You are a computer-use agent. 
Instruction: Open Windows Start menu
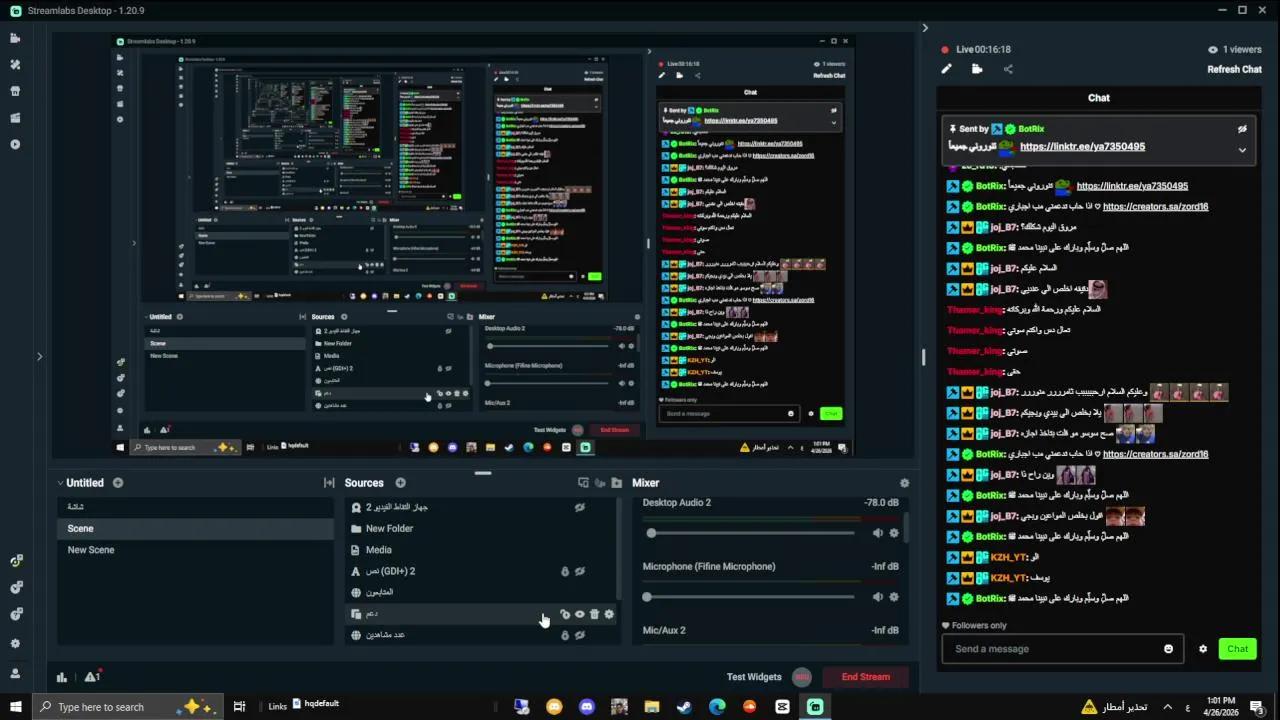pyautogui.click(x=15, y=707)
